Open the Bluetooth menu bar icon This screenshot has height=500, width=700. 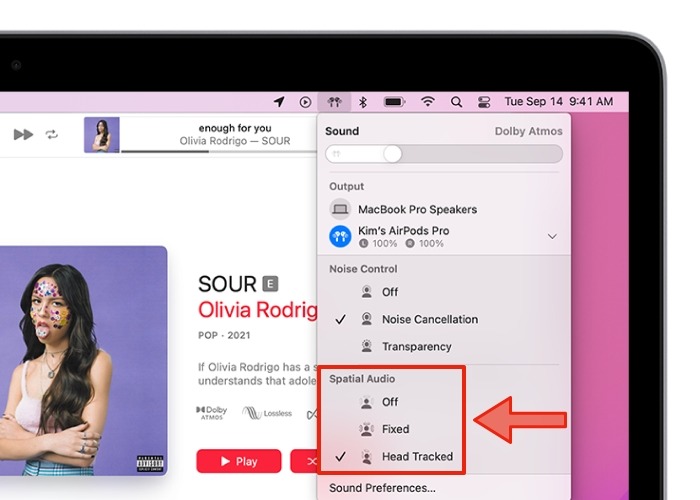click(363, 102)
